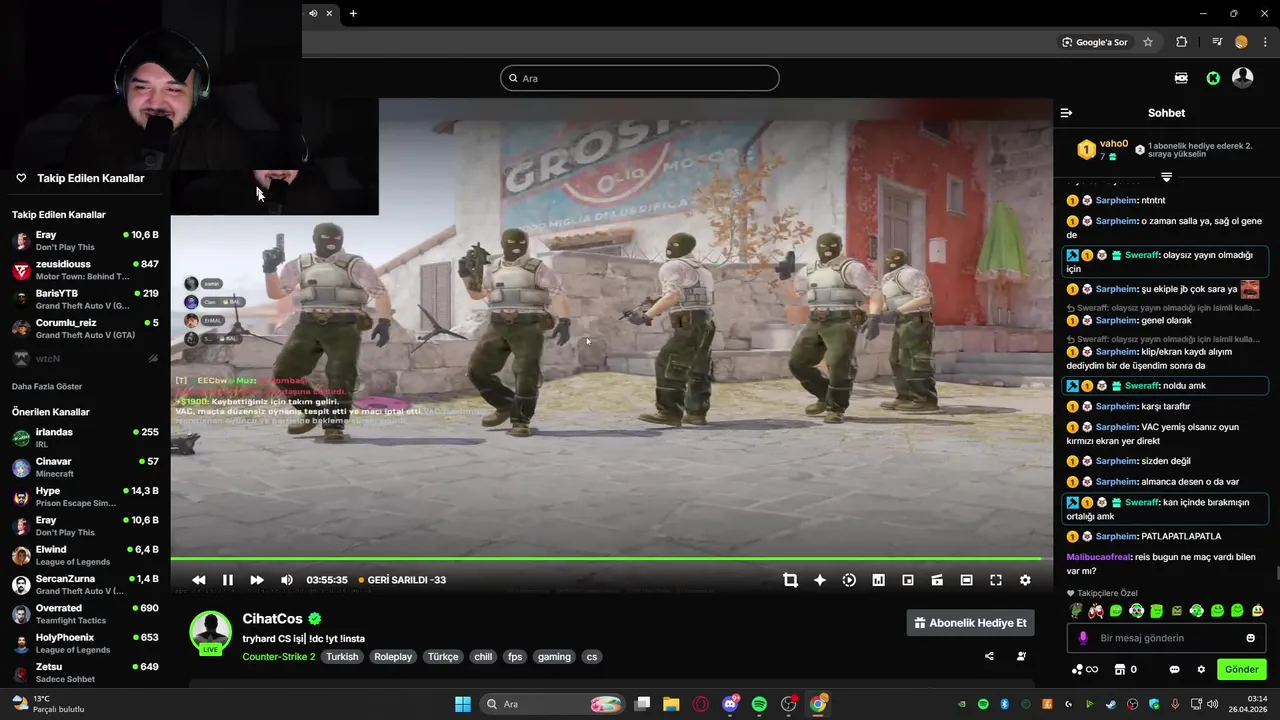The width and height of the screenshot is (1280, 720).
Task: Open Eray Don't Play This followed channel
Action: tap(85, 240)
